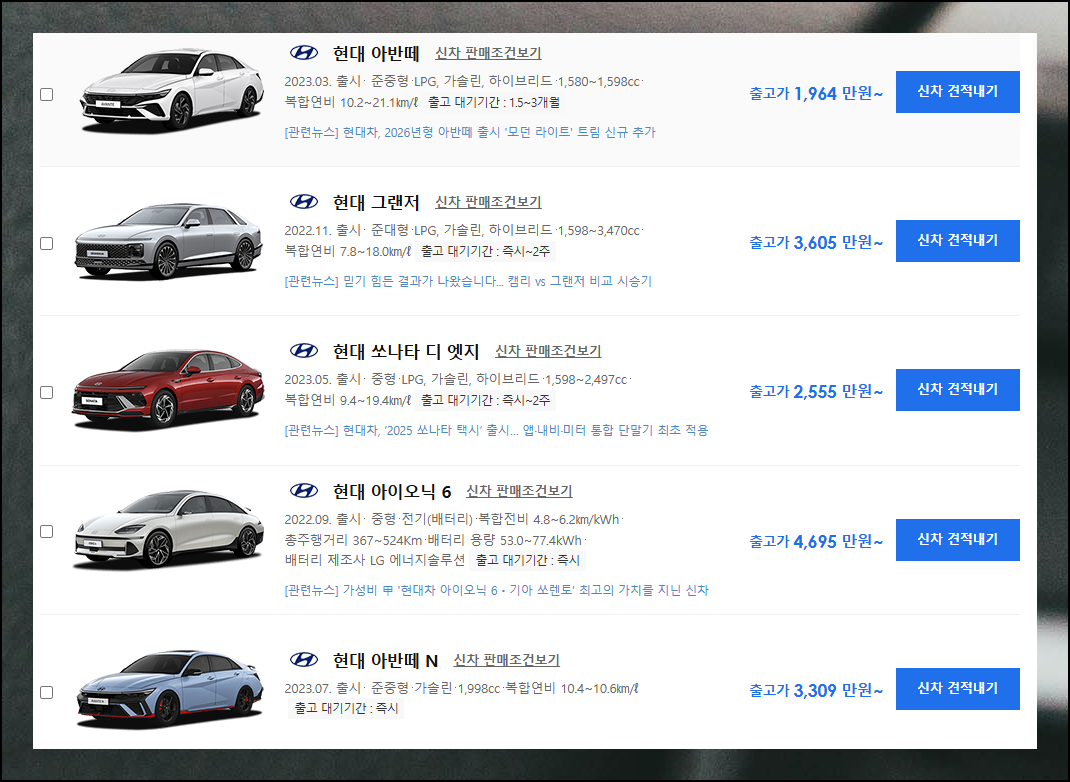Enable the checkbox for 현대 아반떼 N
Image resolution: width=1070 pixels, height=782 pixels.
[x=46, y=692]
